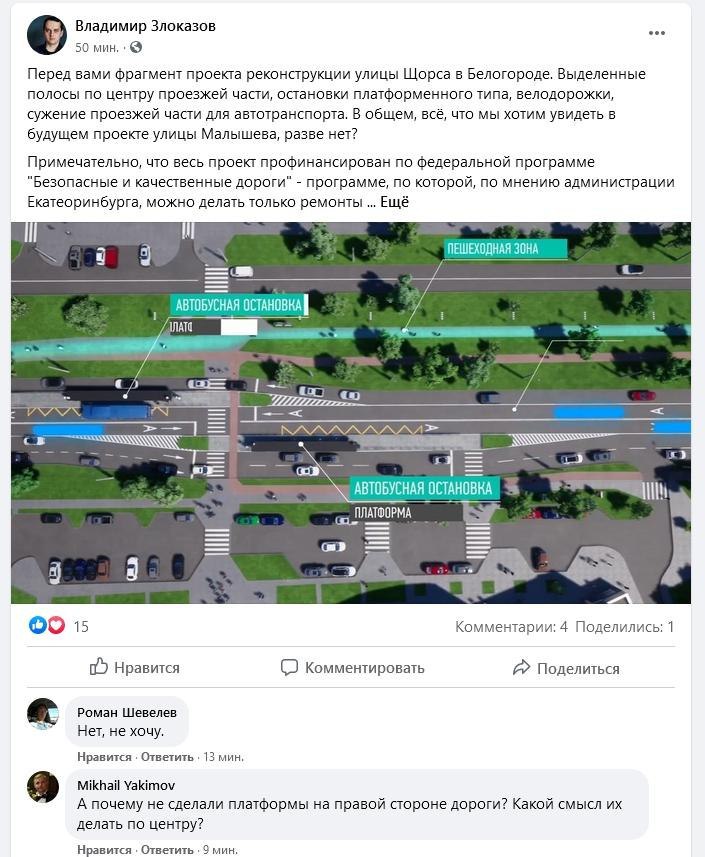Viewport: 705px width, 857px height.
Task: Click Владимир Злоказов's profile picture
Action: tap(47, 35)
